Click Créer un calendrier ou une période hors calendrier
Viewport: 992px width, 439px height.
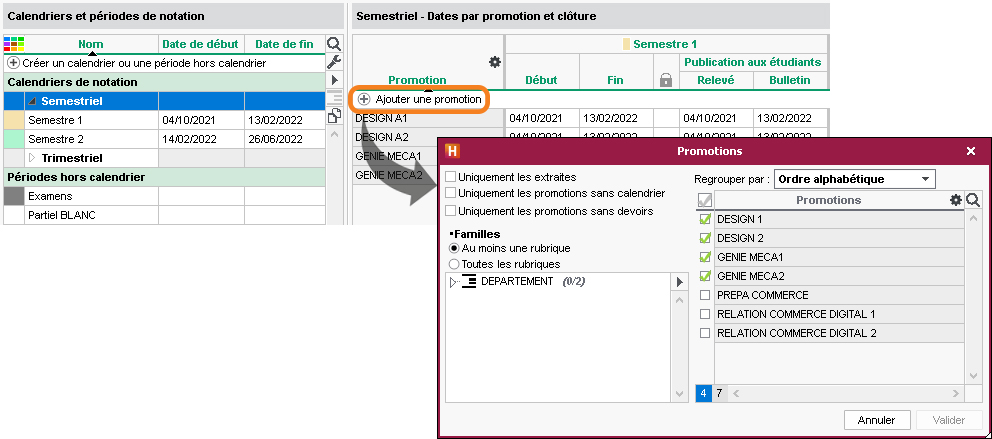pyautogui.click(x=144, y=63)
